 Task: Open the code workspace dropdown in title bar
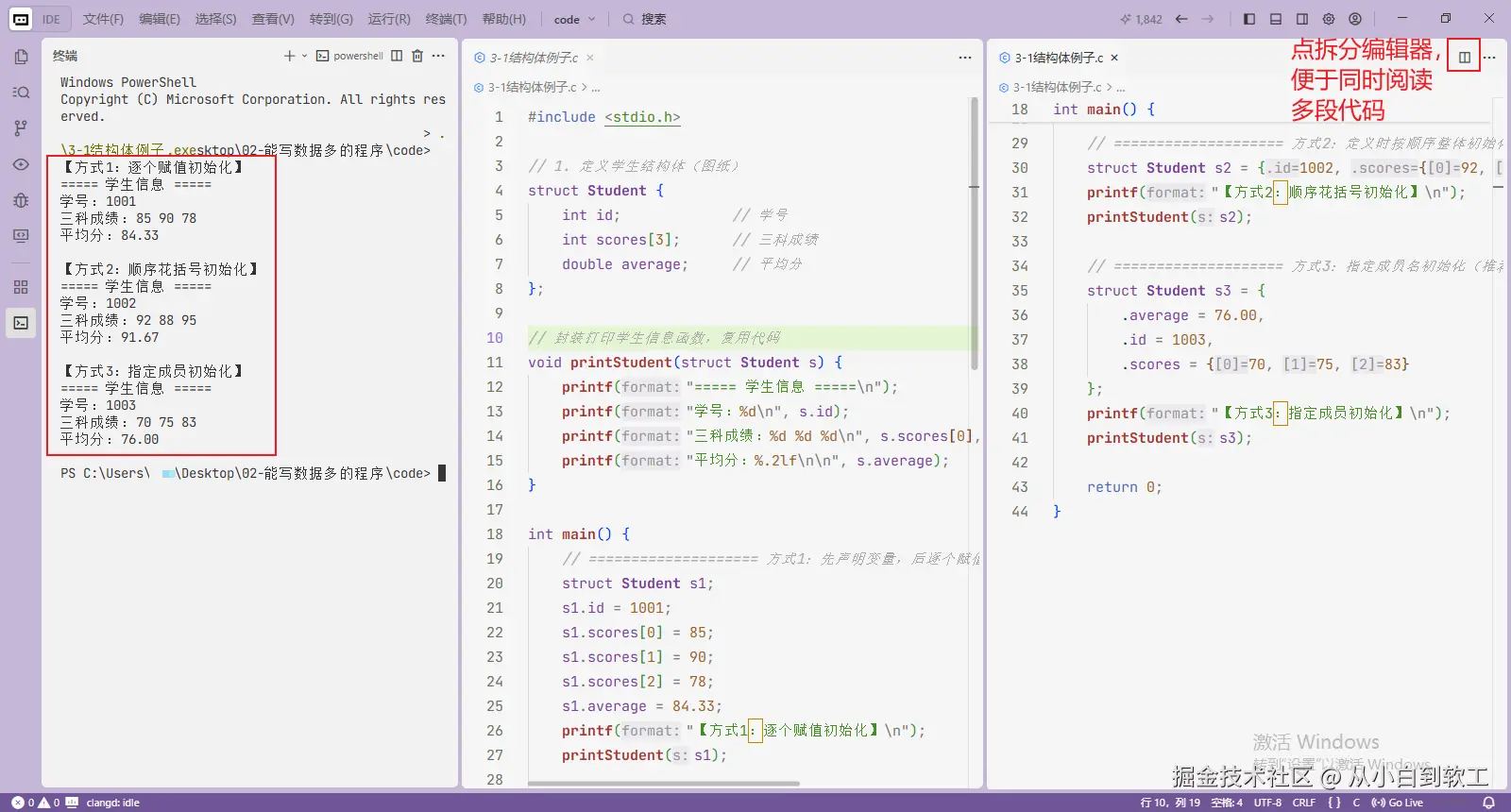pyautogui.click(x=575, y=19)
